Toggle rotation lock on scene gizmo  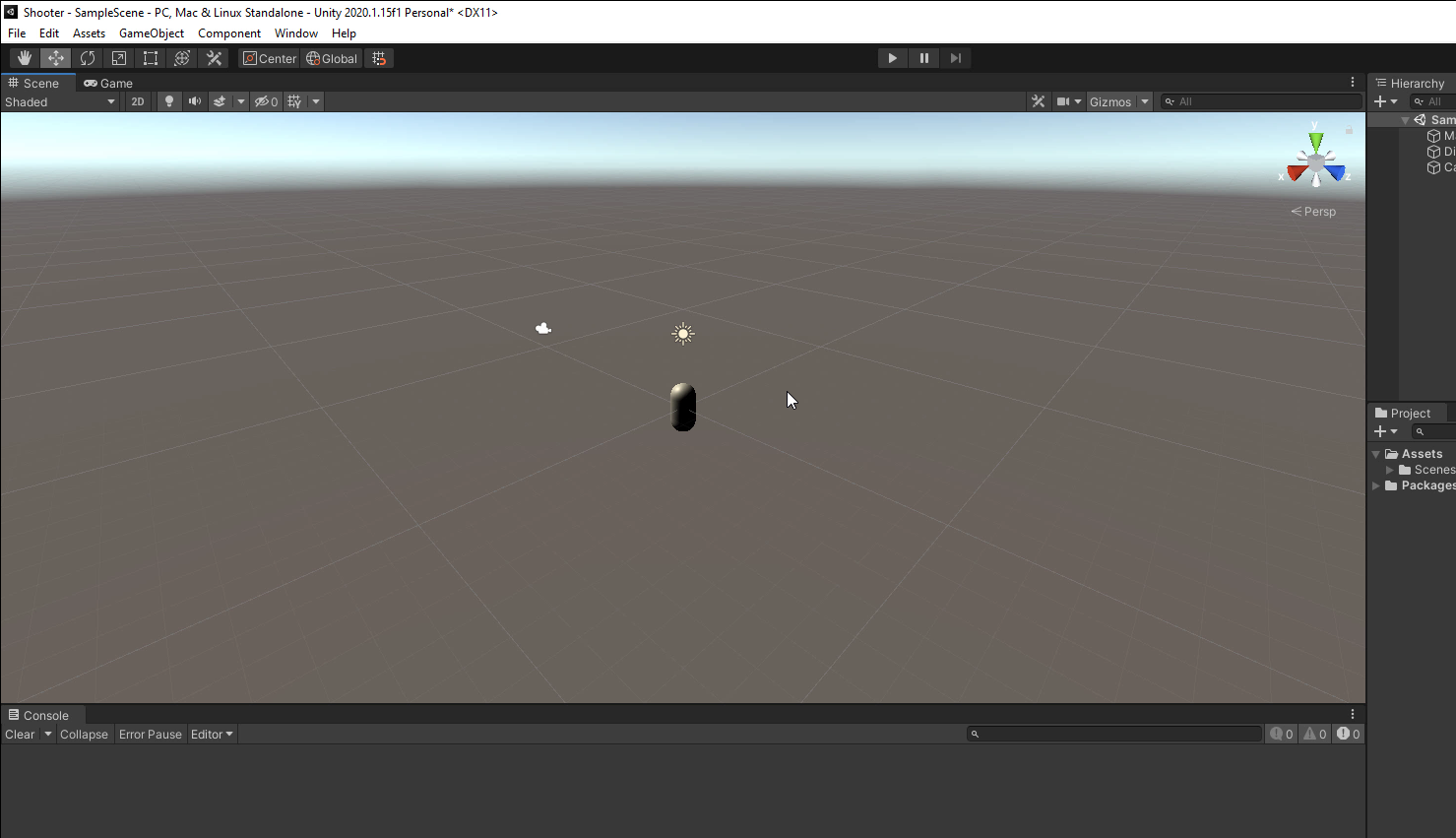click(x=1349, y=129)
